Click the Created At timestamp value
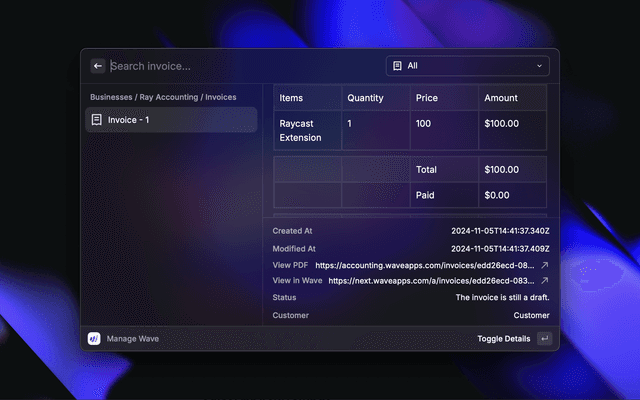The image size is (640, 400). (x=500, y=231)
